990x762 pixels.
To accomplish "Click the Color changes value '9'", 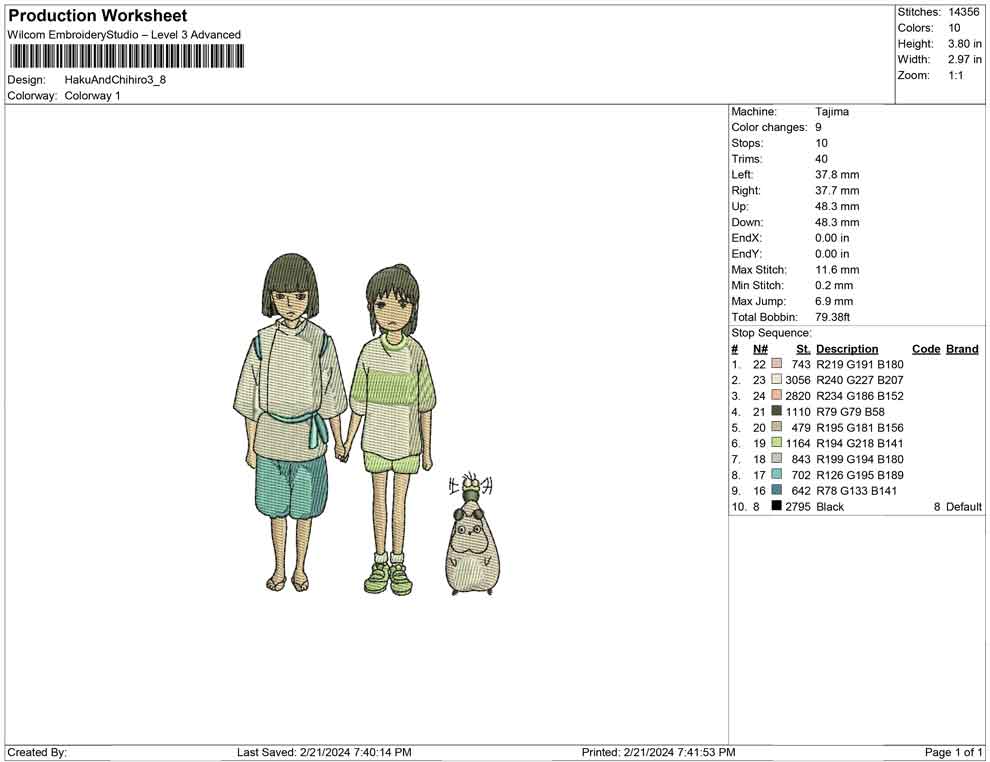I will pos(818,128).
